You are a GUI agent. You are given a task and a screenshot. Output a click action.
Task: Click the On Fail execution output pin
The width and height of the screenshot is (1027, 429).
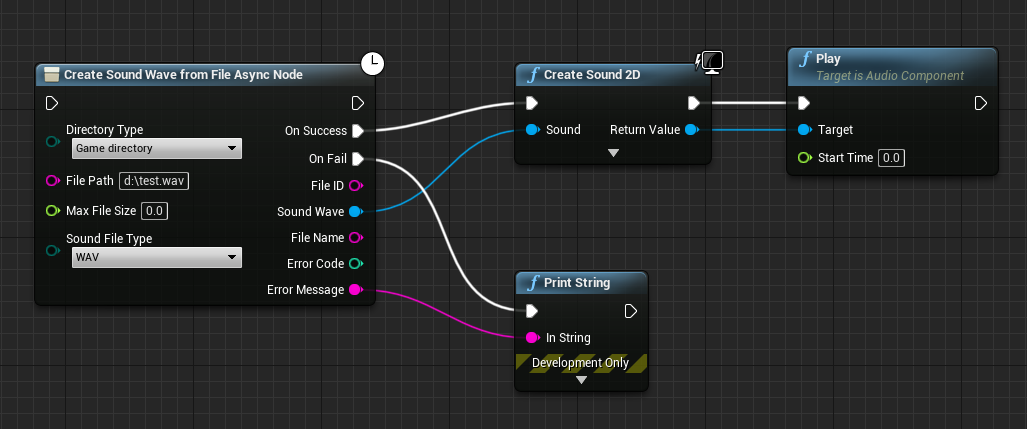pos(357,158)
